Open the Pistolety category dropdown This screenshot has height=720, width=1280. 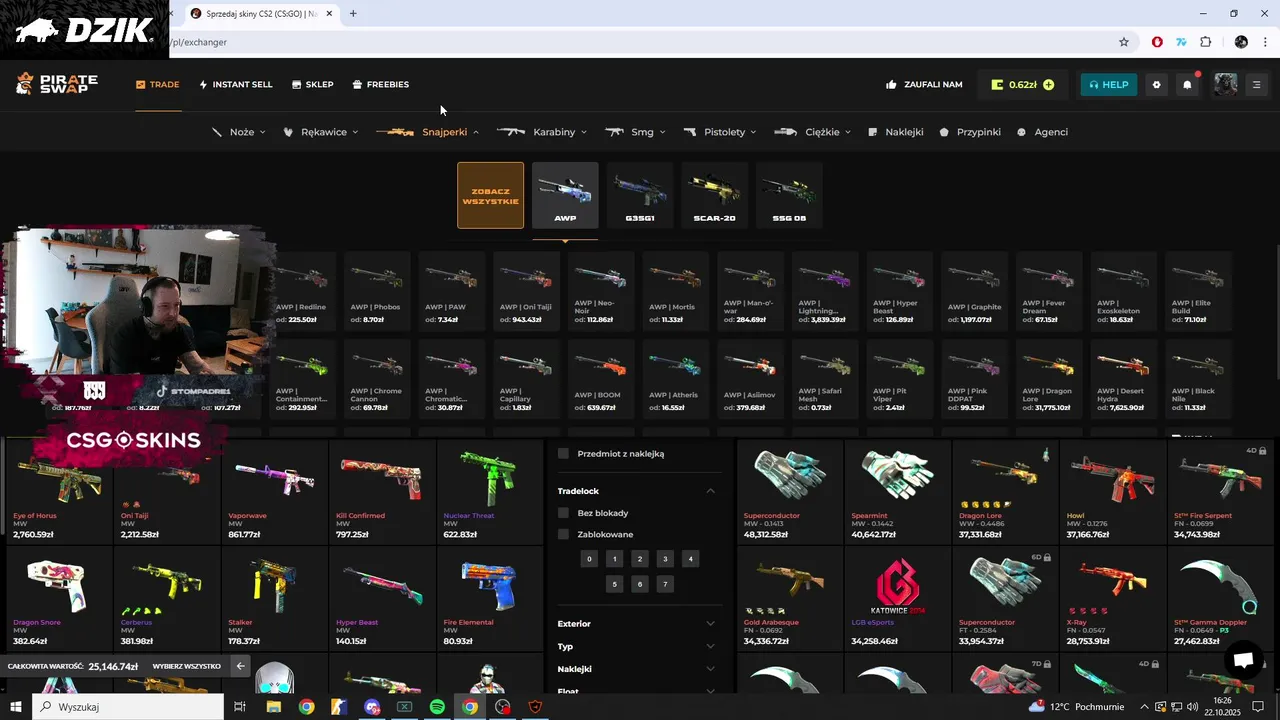click(x=721, y=132)
